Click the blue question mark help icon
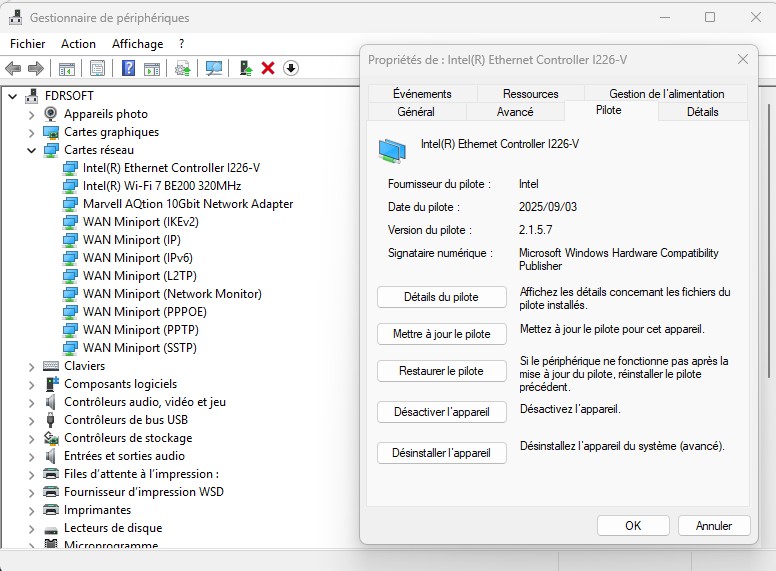 coord(128,68)
